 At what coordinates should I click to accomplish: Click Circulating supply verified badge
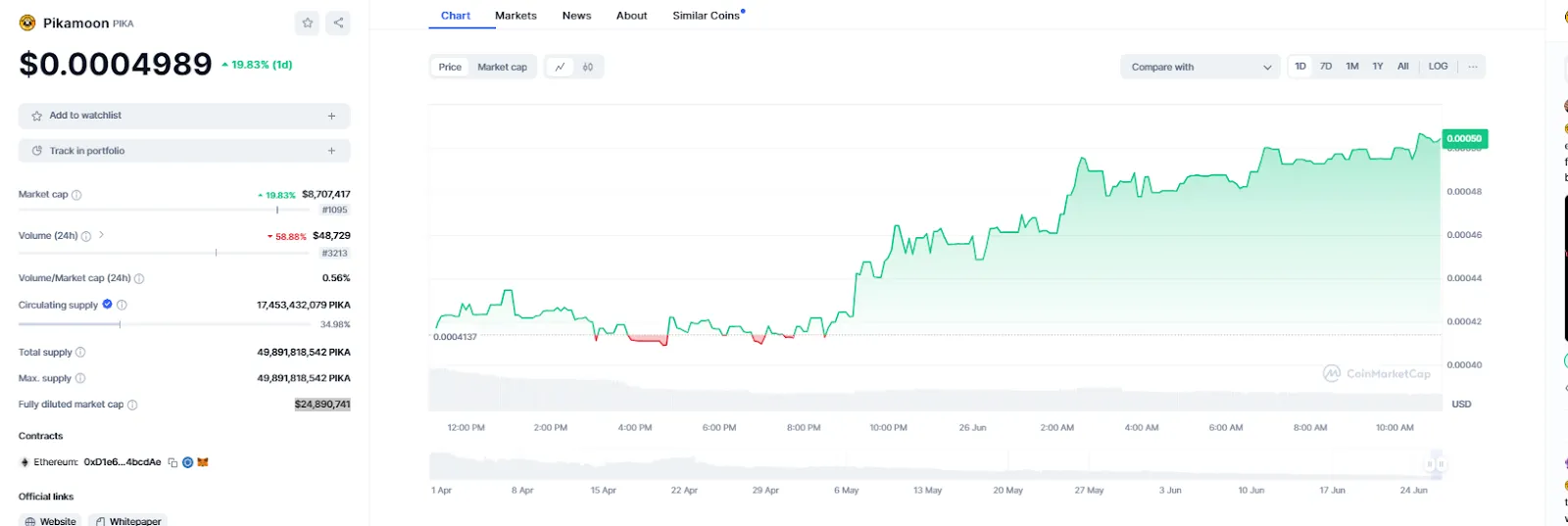(x=108, y=305)
